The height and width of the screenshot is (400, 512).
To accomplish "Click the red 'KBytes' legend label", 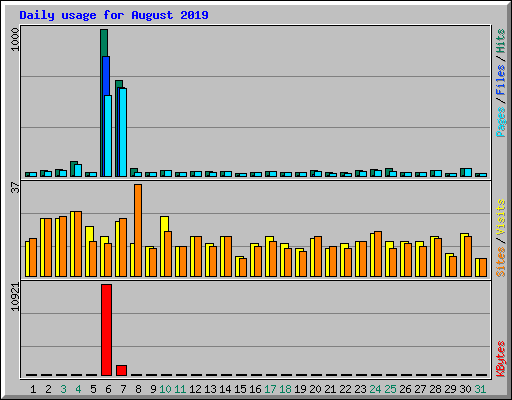I will pos(500,359).
